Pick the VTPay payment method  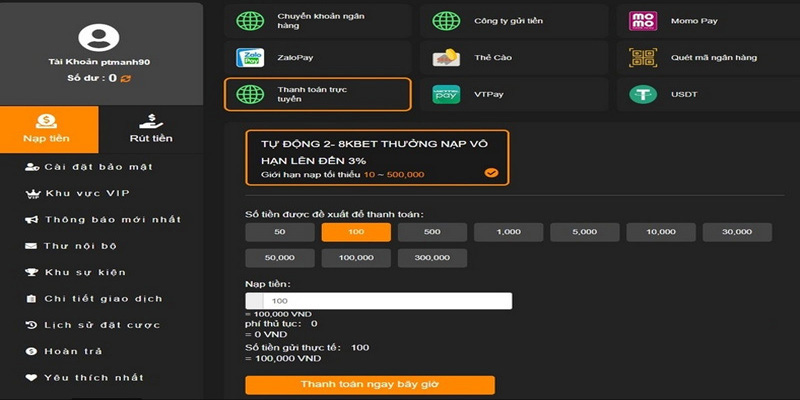pyautogui.click(x=446, y=95)
